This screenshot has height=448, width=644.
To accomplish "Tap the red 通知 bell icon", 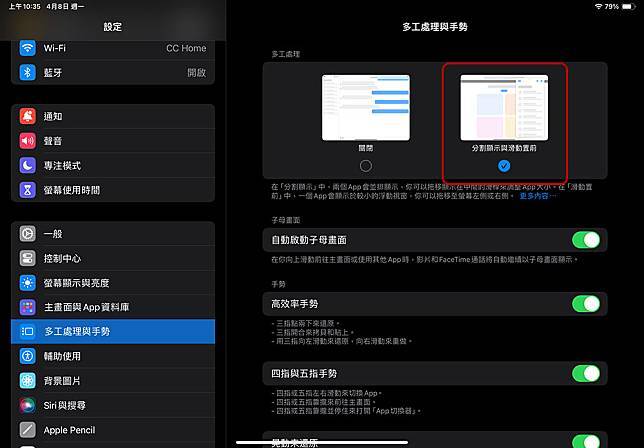I will (x=28, y=116).
